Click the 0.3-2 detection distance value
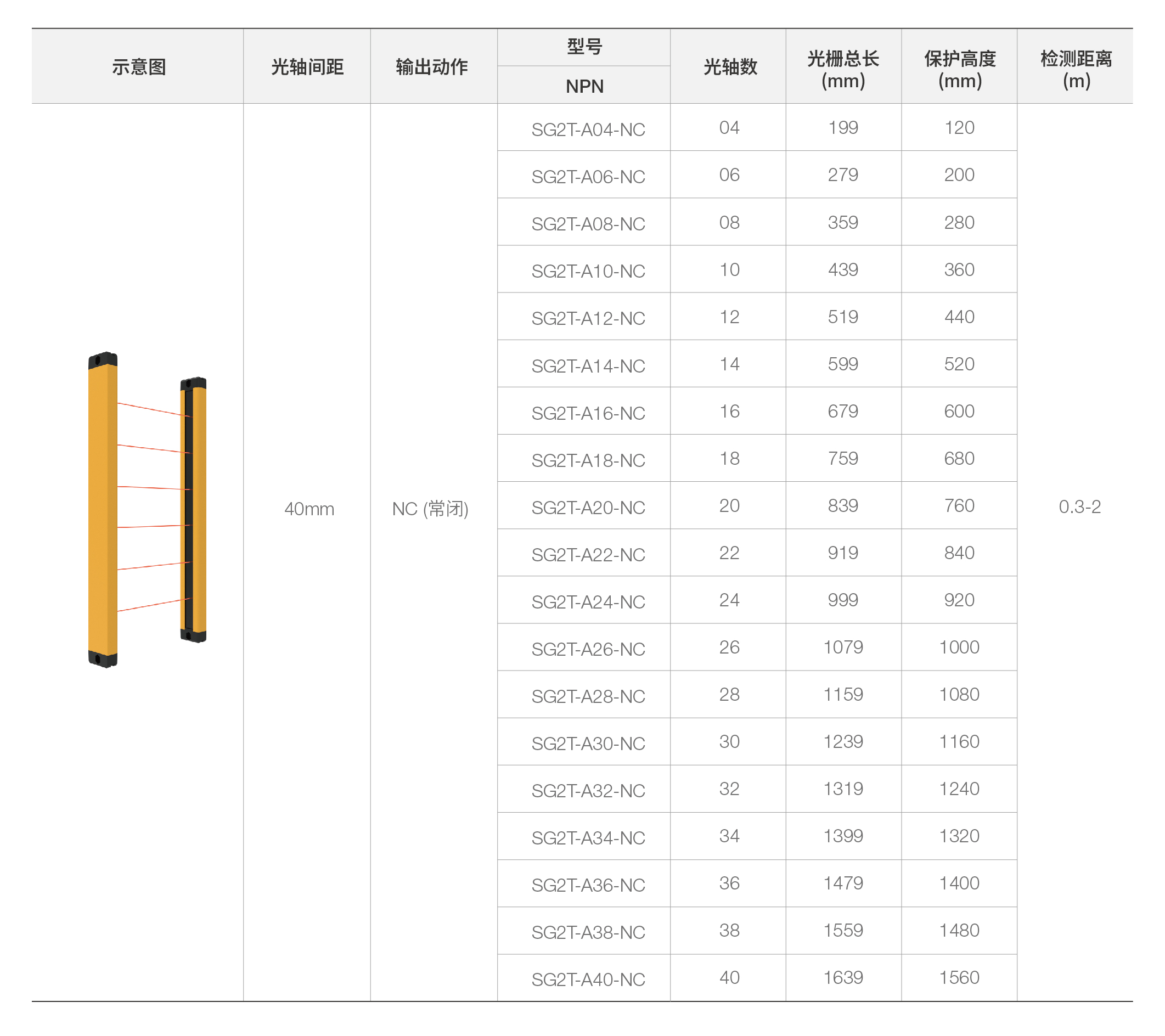Image resolution: width=1165 pixels, height=1036 pixels. pos(1079,506)
